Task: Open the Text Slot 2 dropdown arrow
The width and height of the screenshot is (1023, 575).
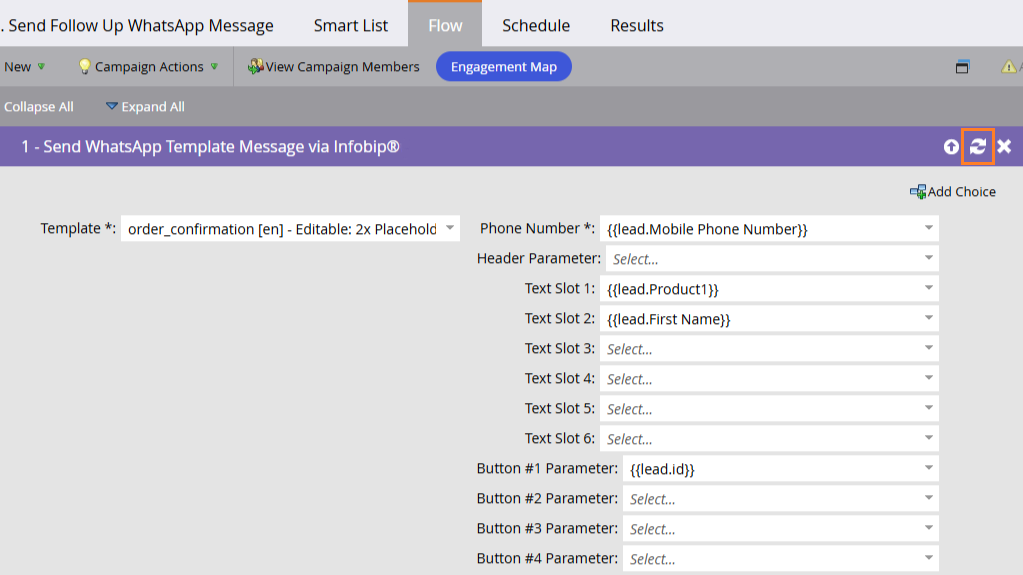Action: [928, 319]
